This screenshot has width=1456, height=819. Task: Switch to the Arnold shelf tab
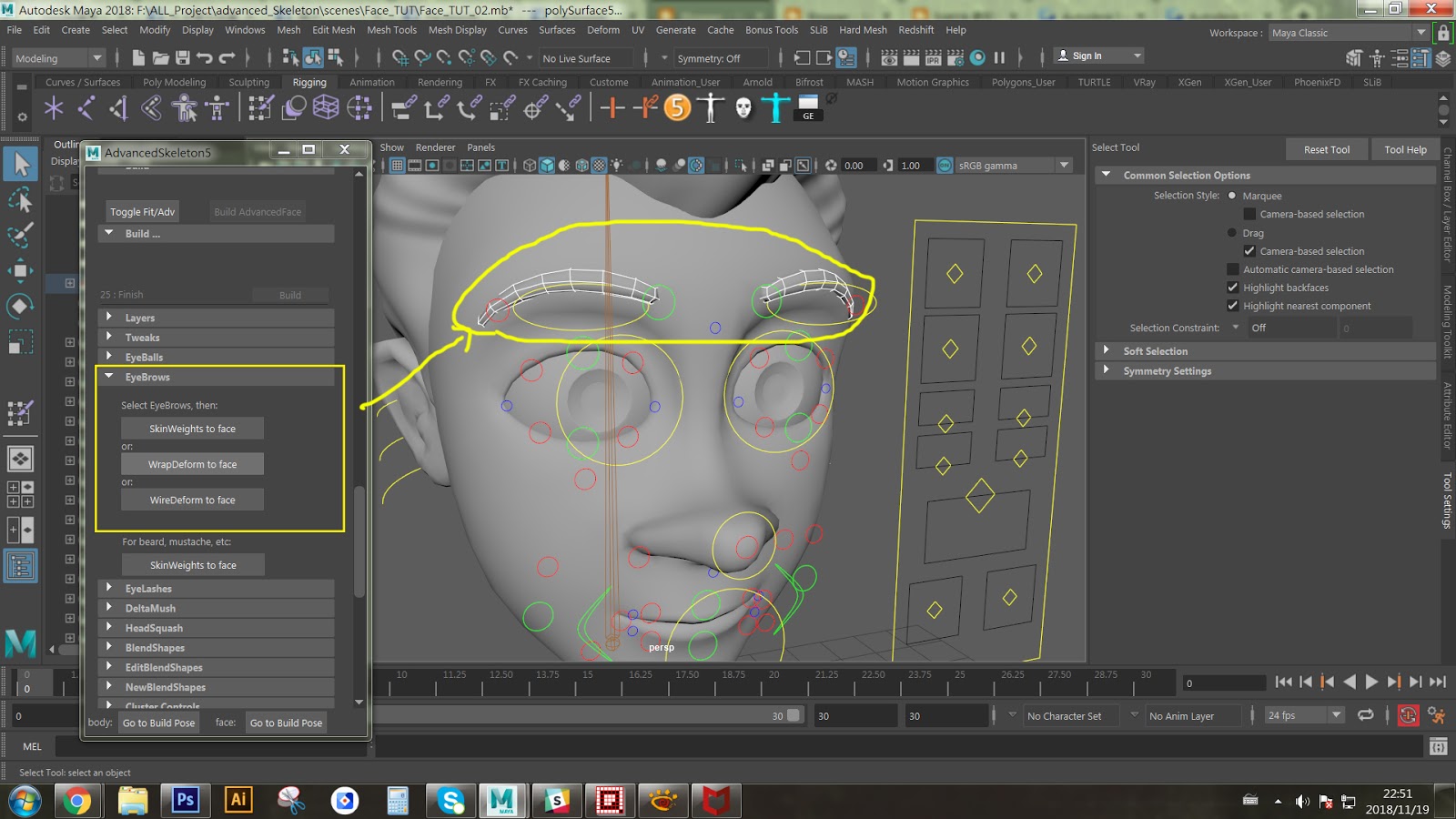[757, 81]
